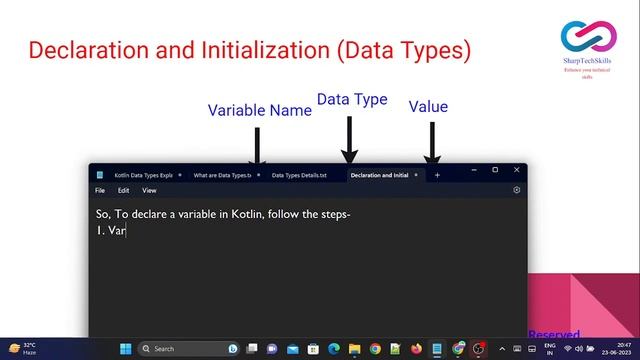The width and height of the screenshot is (640, 360).
Task: Open the Mail app from taskbar
Action: (x=293, y=349)
